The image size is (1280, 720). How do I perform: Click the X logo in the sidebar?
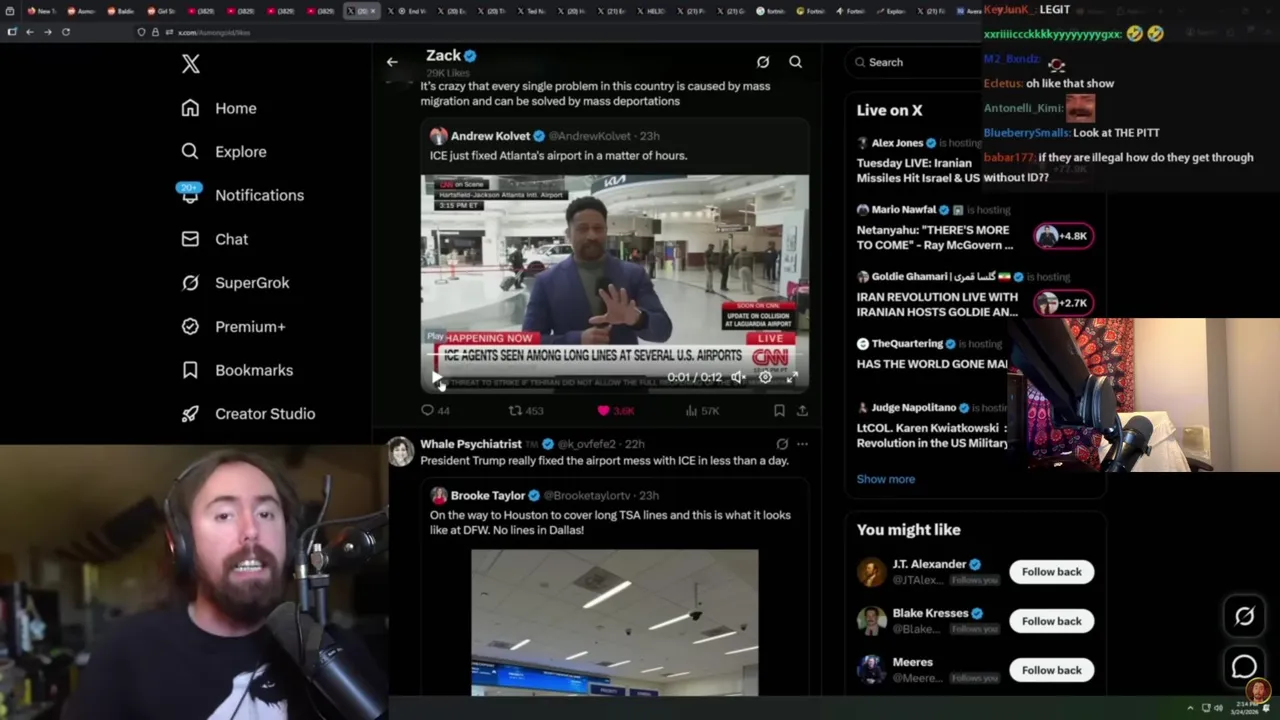(190, 64)
